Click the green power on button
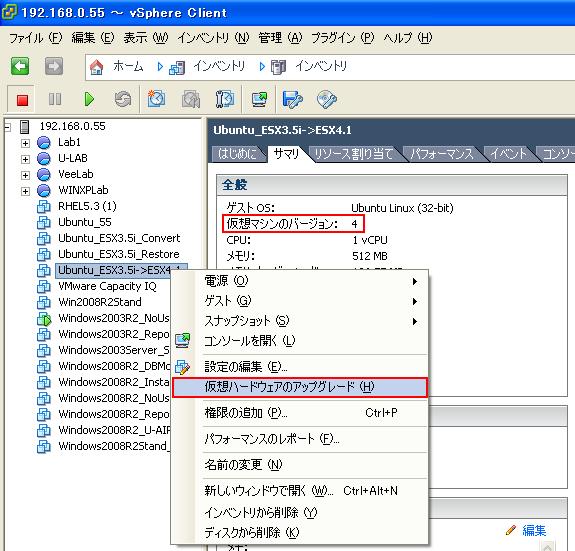 [89, 99]
